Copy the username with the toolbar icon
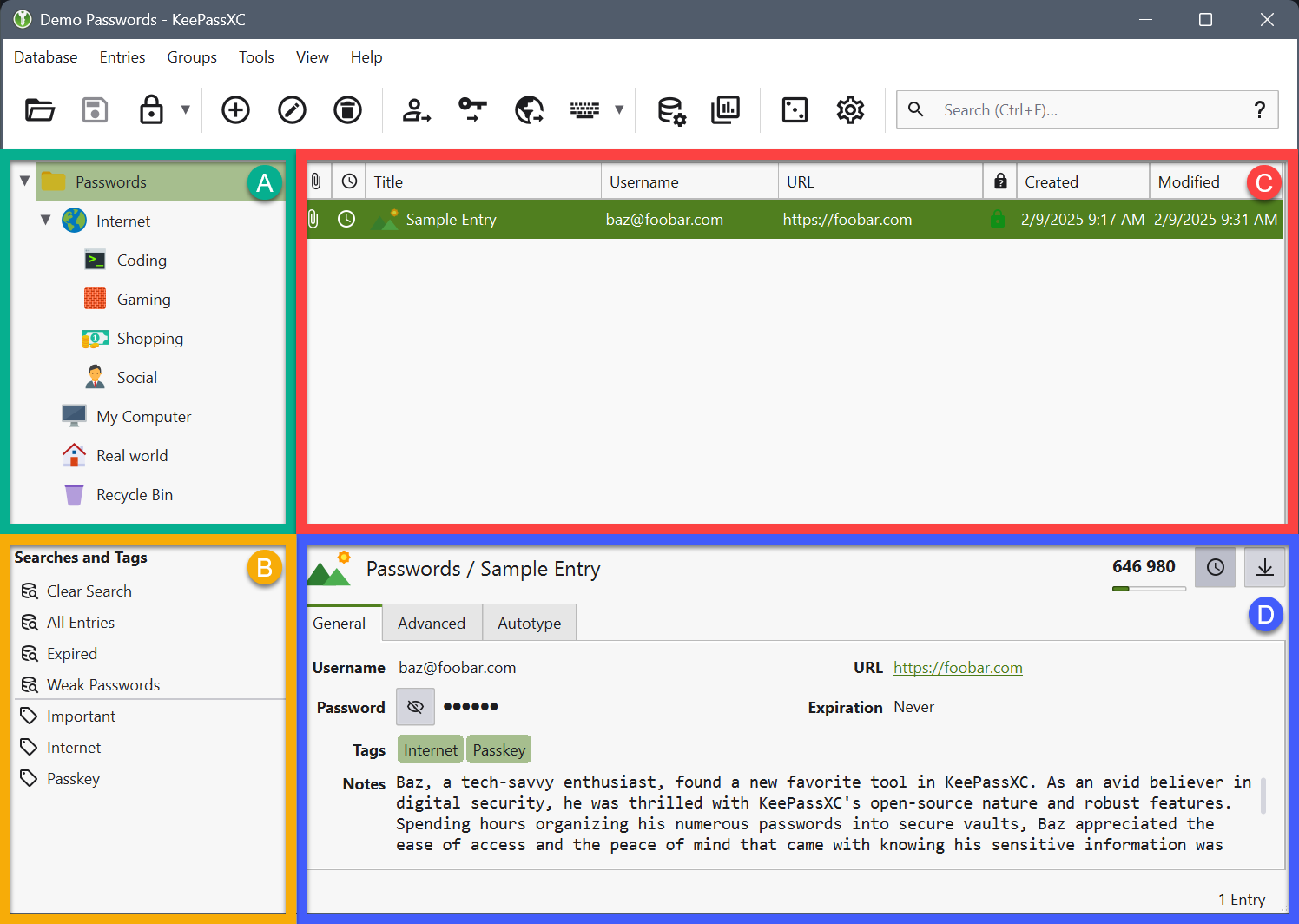Viewport: 1299px width, 924px height. pos(416,109)
